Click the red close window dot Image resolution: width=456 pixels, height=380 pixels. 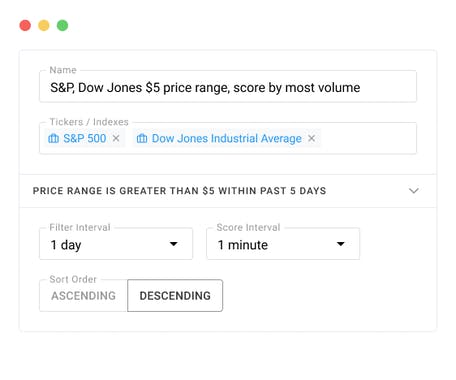(25, 25)
